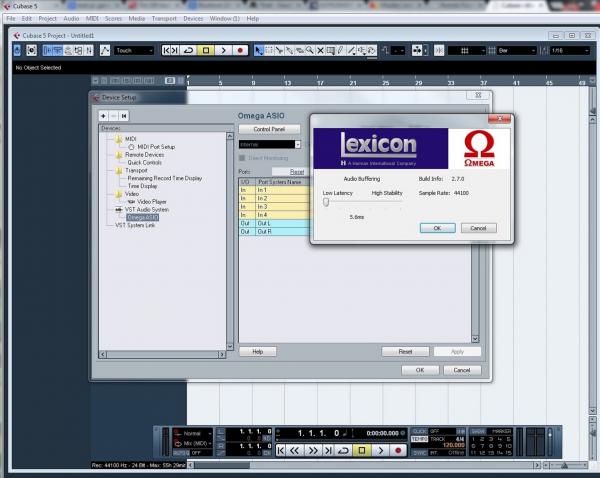Open the Devices menu

193,18
